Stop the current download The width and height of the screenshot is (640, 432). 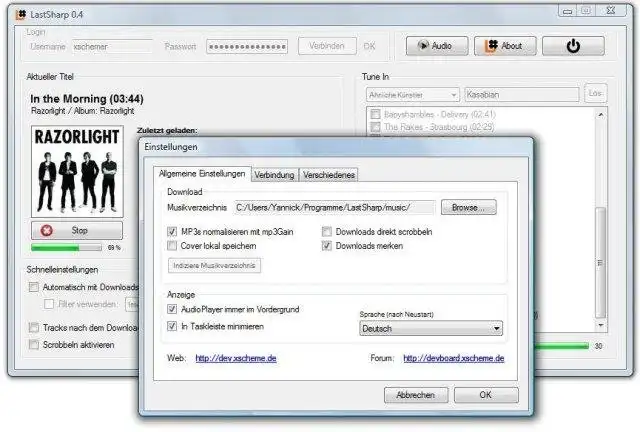click(77, 230)
